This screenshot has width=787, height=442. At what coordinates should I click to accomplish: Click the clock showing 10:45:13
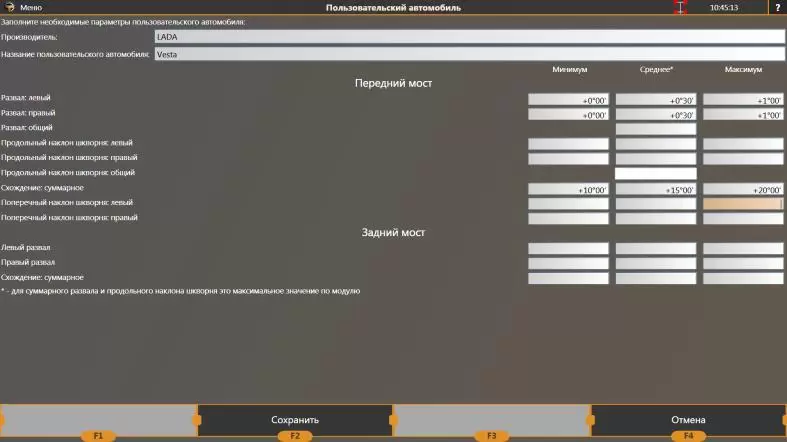tap(724, 8)
